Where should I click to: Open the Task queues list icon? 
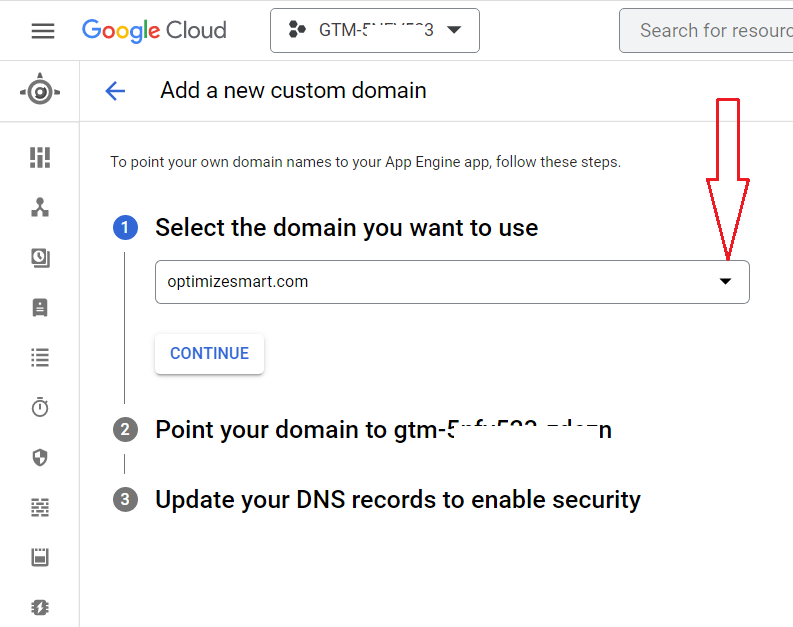coord(40,357)
